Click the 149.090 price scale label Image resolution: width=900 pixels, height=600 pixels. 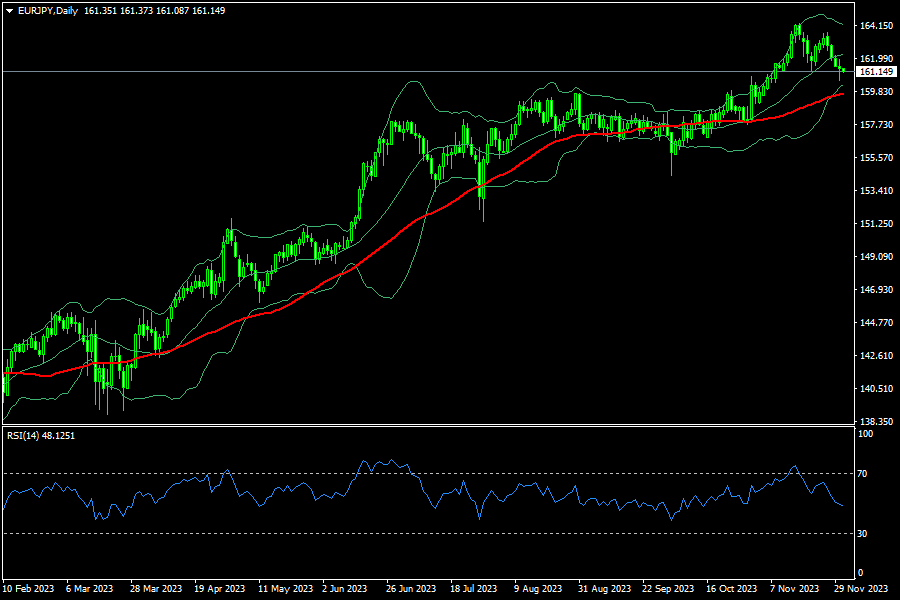point(876,257)
